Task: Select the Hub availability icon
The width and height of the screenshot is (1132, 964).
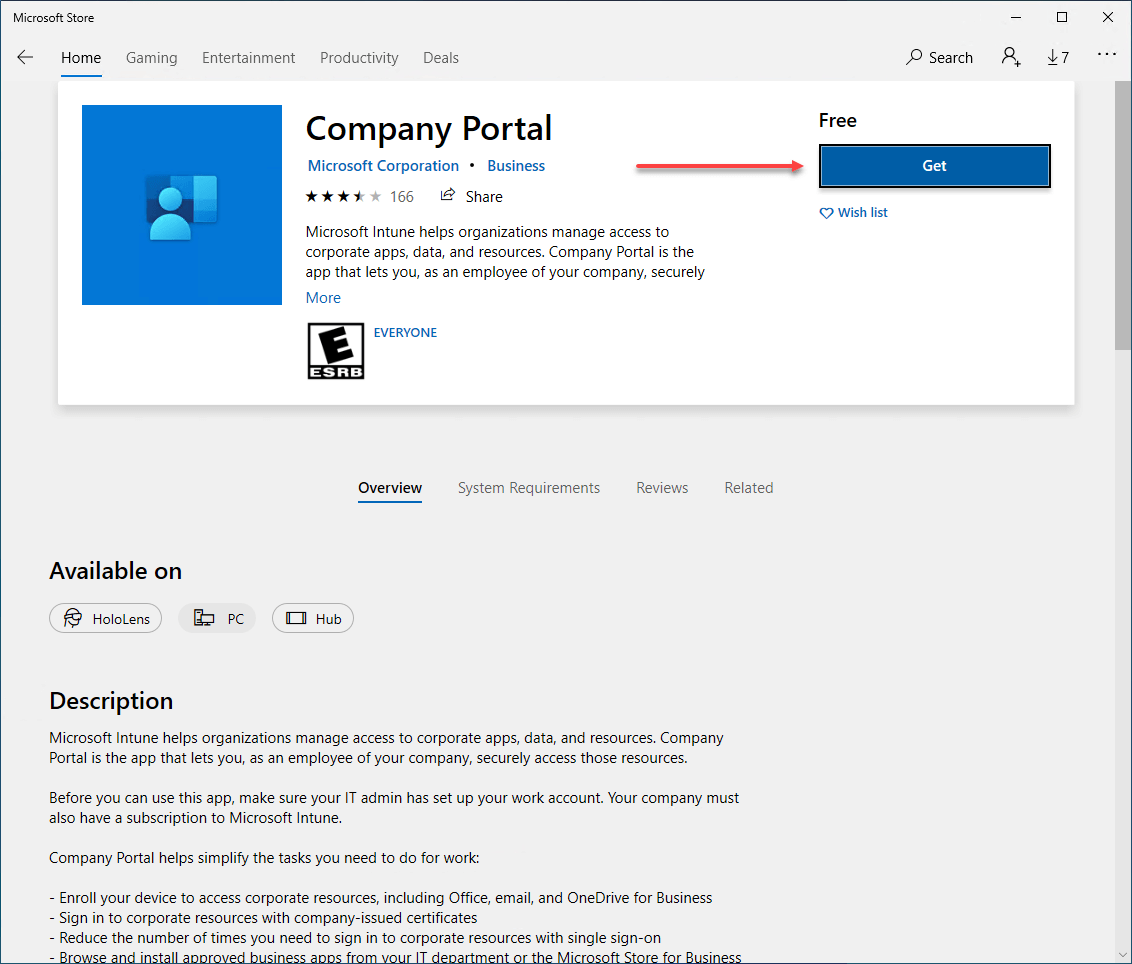Action: (x=312, y=618)
